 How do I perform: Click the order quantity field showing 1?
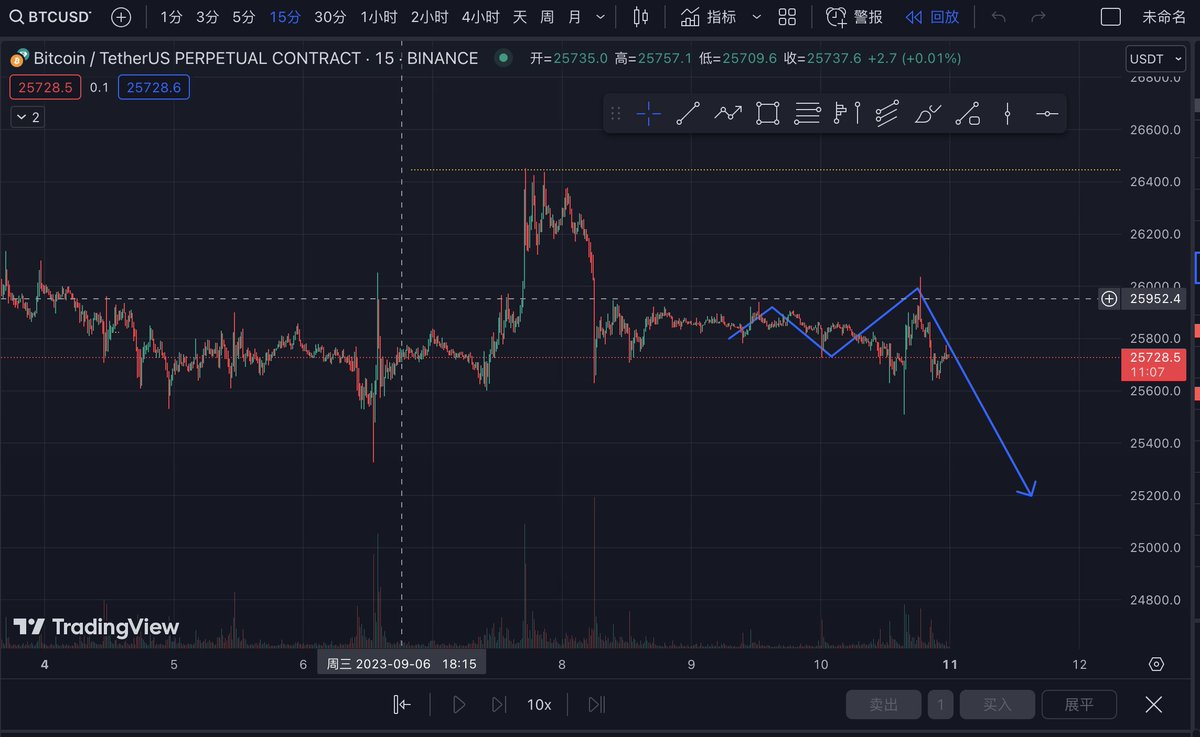[940, 705]
